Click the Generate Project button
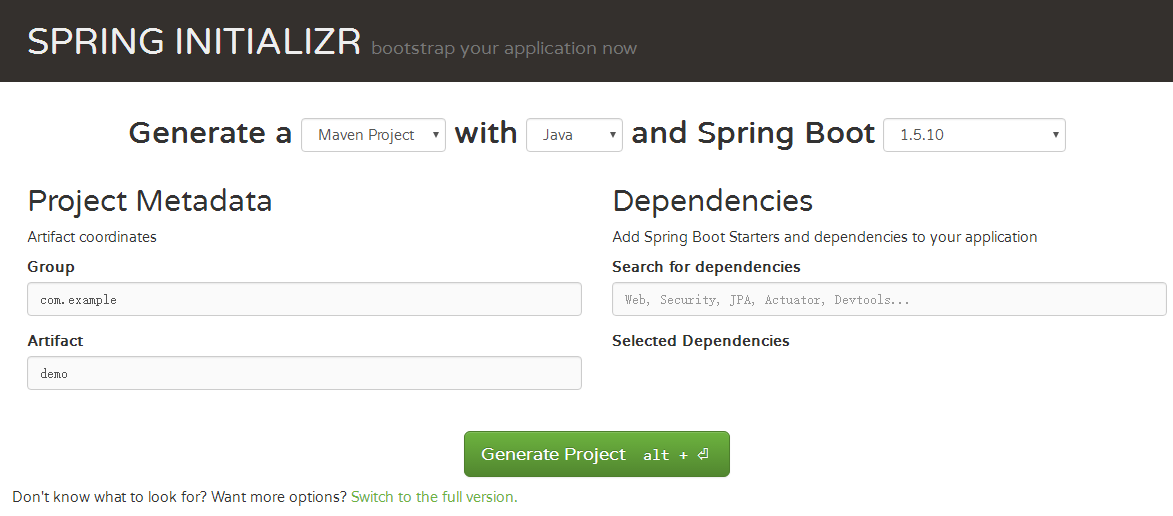The height and width of the screenshot is (516, 1173). click(596, 454)
